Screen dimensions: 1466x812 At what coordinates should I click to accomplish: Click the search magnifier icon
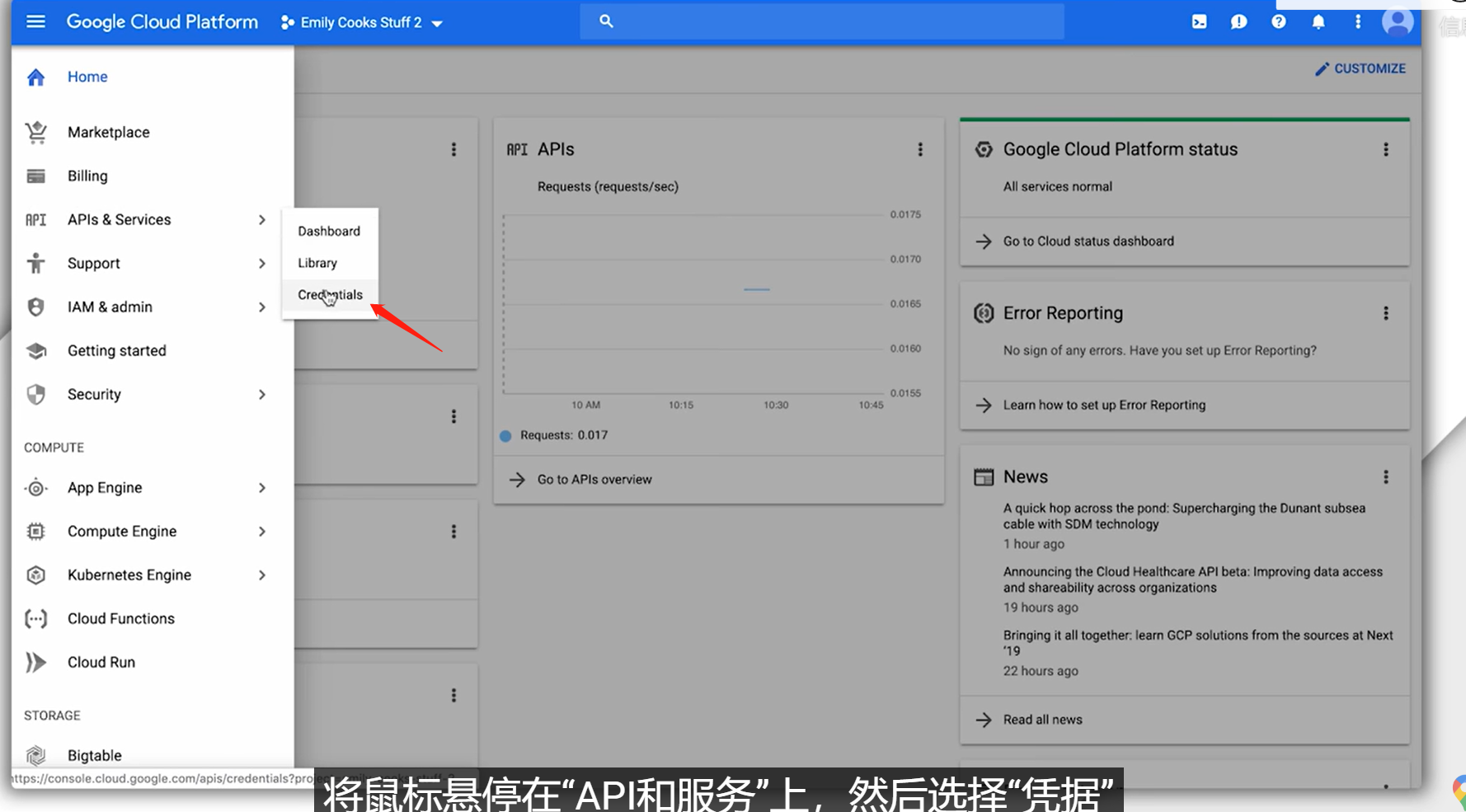(x=606, y=21)
